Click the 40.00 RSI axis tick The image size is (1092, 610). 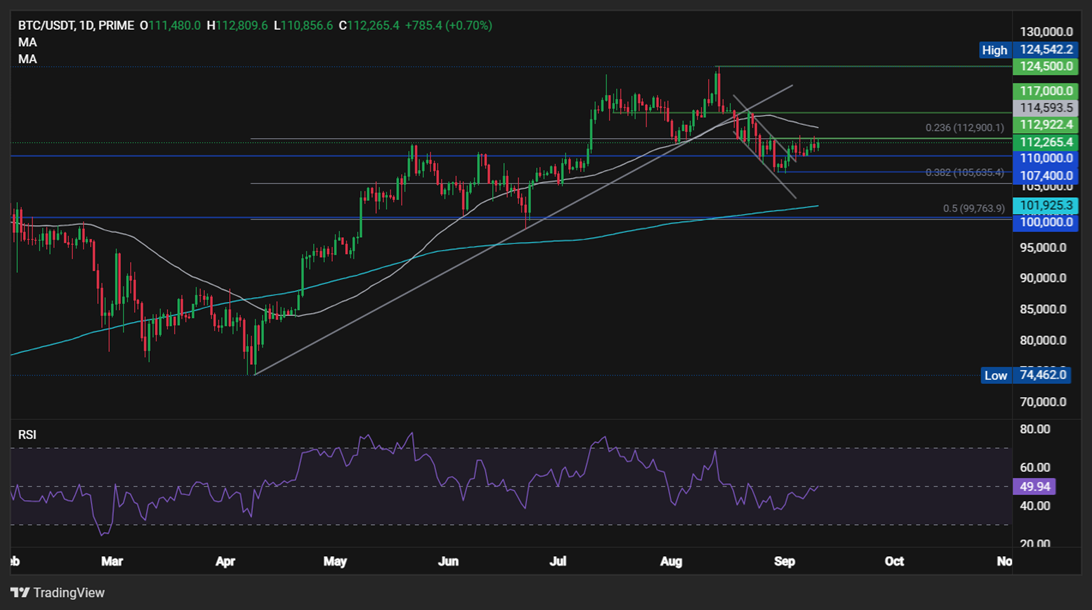click(1034, 506)
